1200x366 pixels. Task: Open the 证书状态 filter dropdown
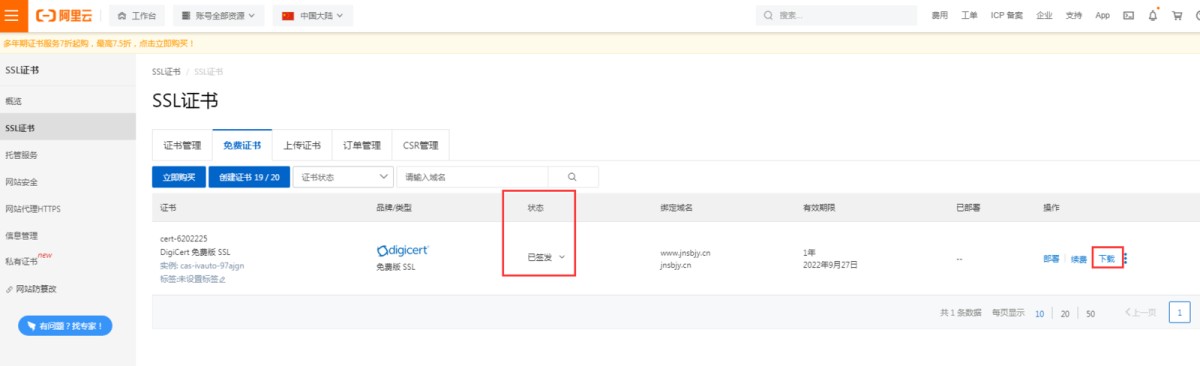click(x=343, y=176)
